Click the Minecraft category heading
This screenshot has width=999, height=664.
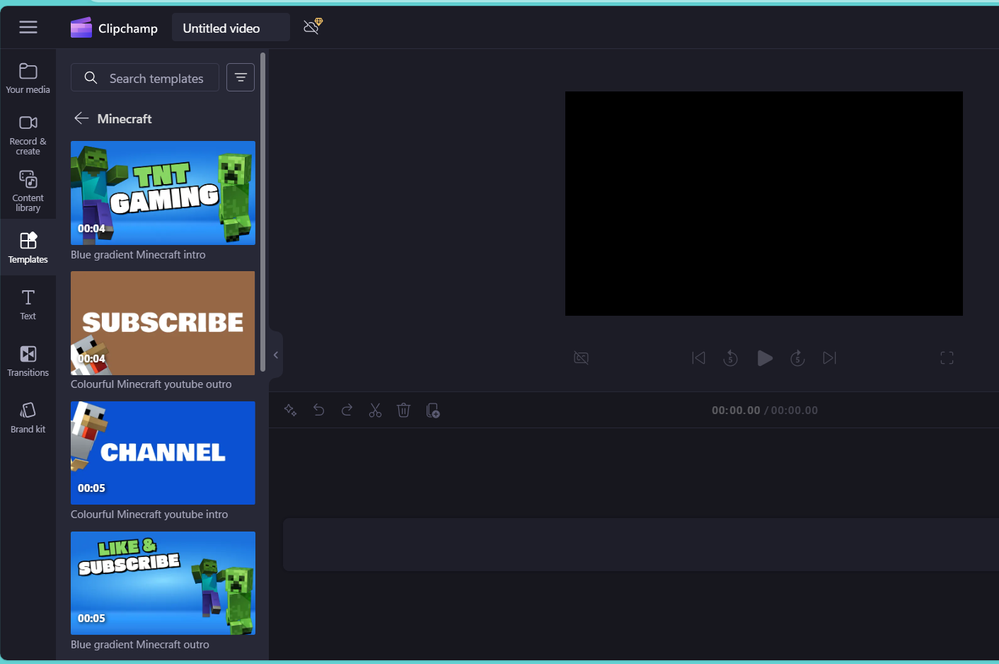click(x=124, y=119)
